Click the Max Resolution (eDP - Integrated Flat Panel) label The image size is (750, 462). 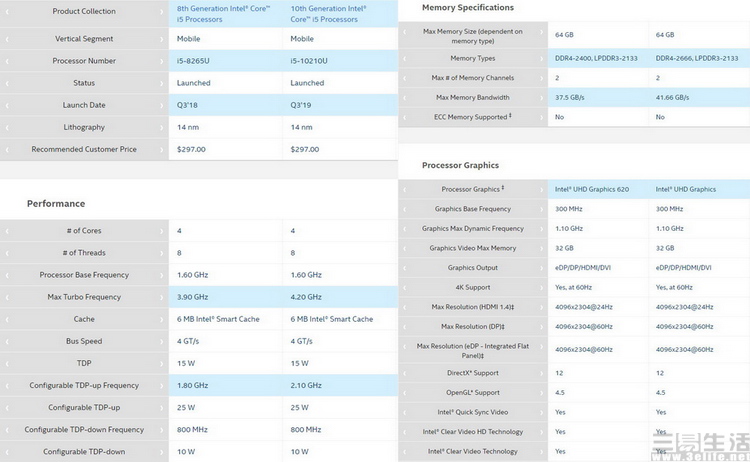click(473, 351)
